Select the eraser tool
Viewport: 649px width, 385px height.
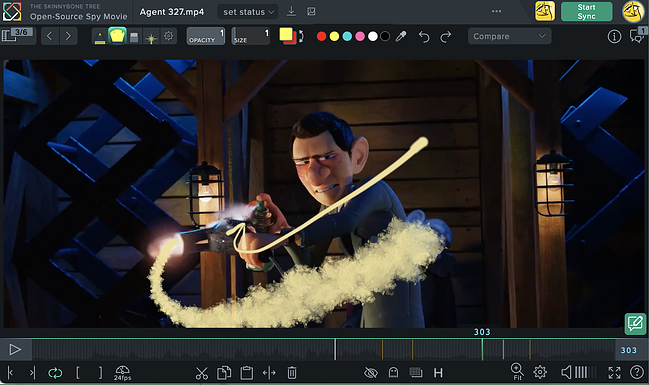pos(134,37)
